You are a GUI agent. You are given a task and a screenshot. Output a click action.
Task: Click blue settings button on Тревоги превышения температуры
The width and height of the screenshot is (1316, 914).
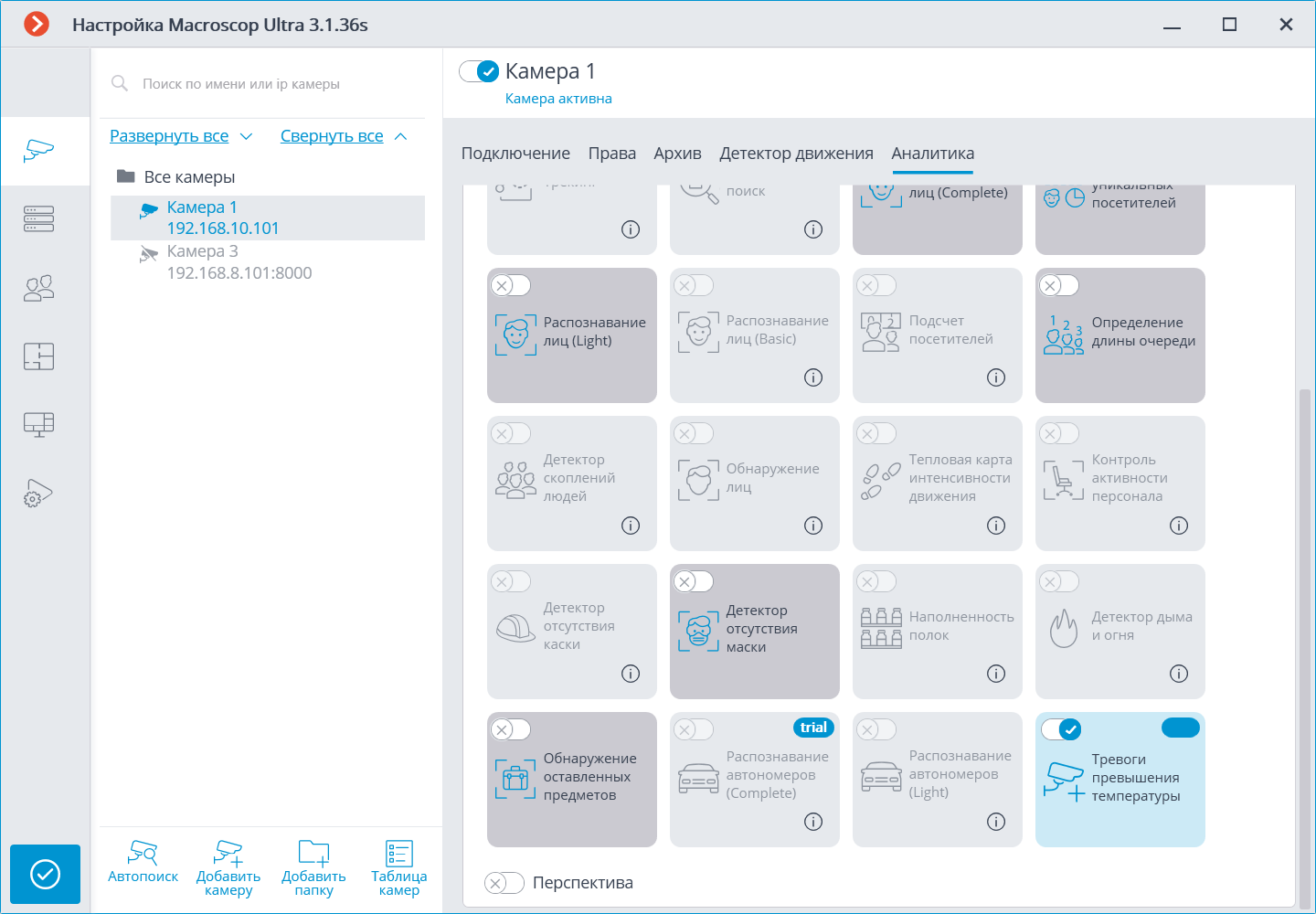coord(1180,728)
